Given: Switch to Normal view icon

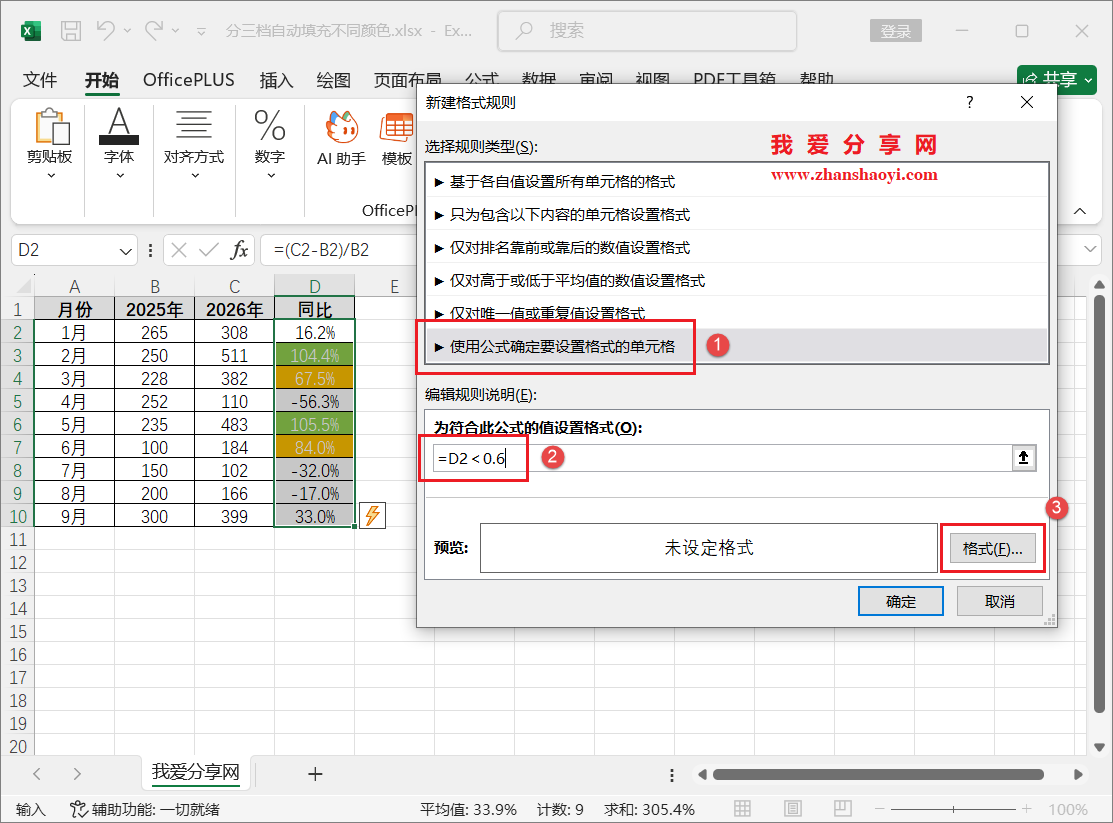Looking at the screenshot, I should 742,808.
